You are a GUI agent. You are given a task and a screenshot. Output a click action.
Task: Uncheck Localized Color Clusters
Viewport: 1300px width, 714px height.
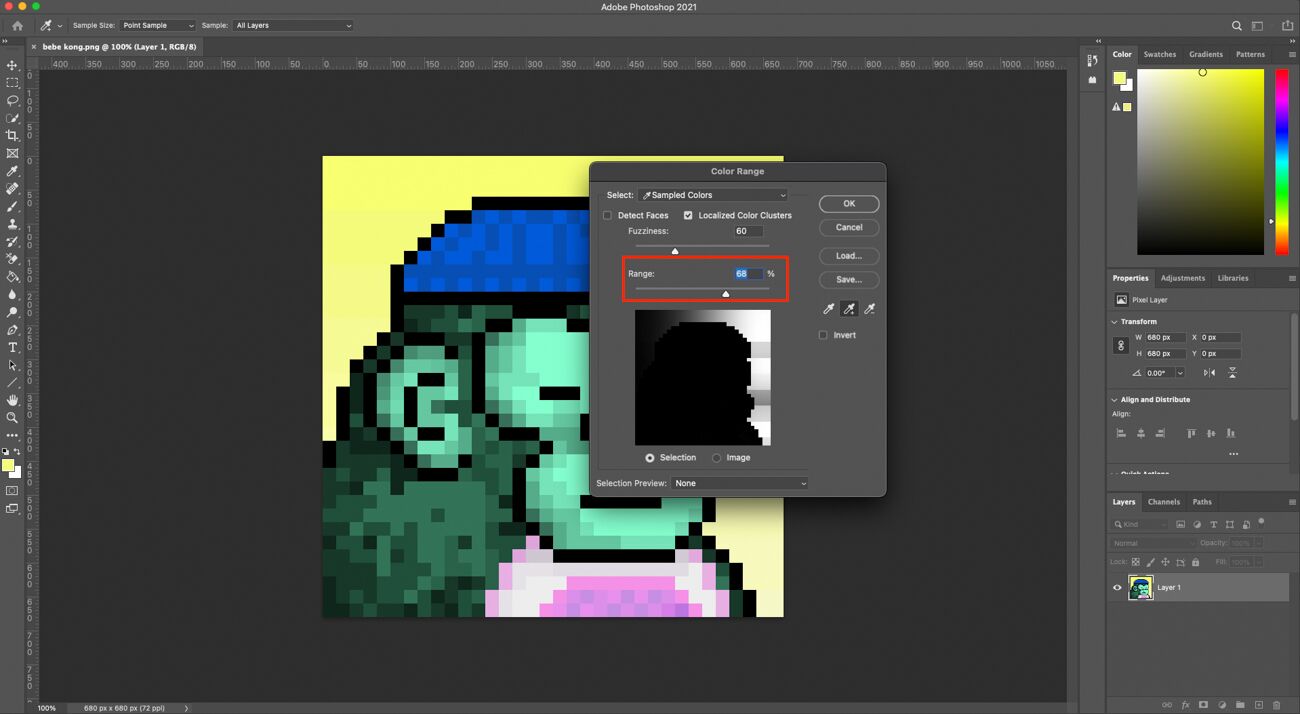tap(688, 215)
